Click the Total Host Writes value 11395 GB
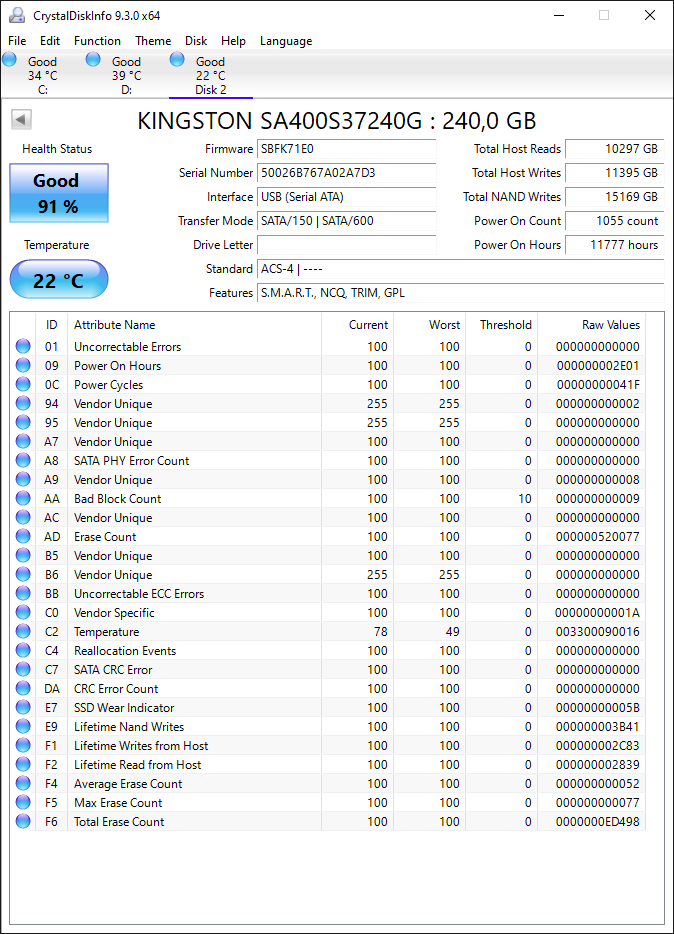Screen dimensions: 674x934 tap(614, 173)
